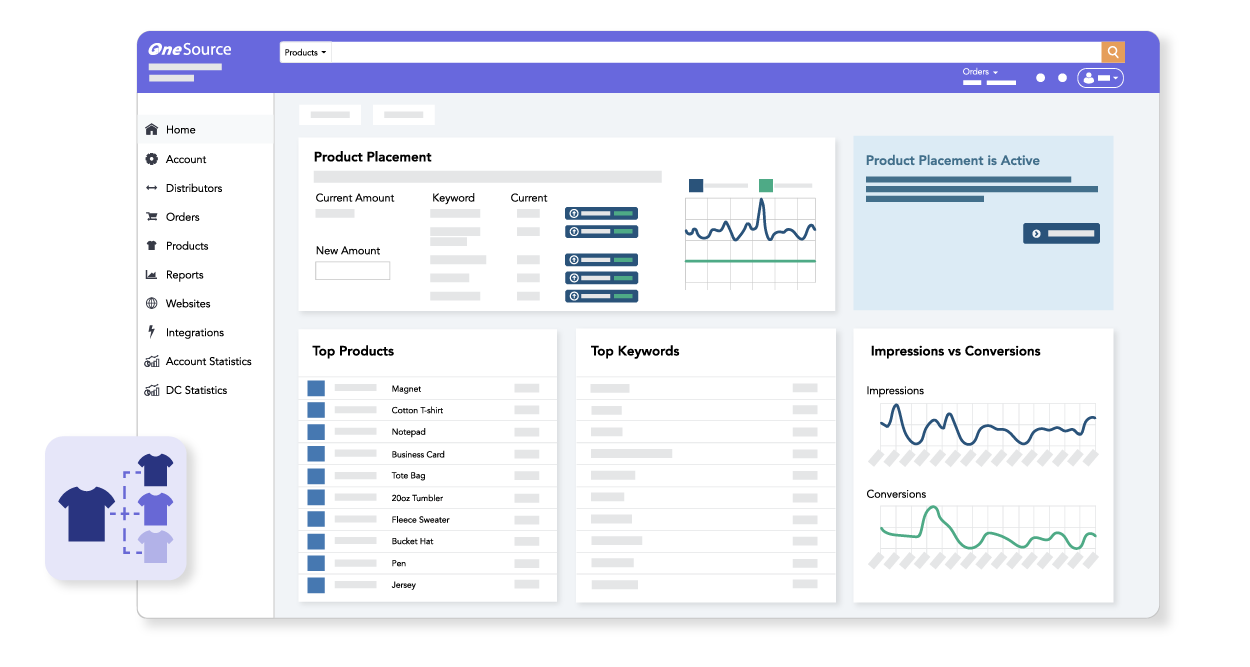The height and width of the screenshot is (667, 1250).
Task: Open Reports chart icon in sidebar
Action: 152,275
